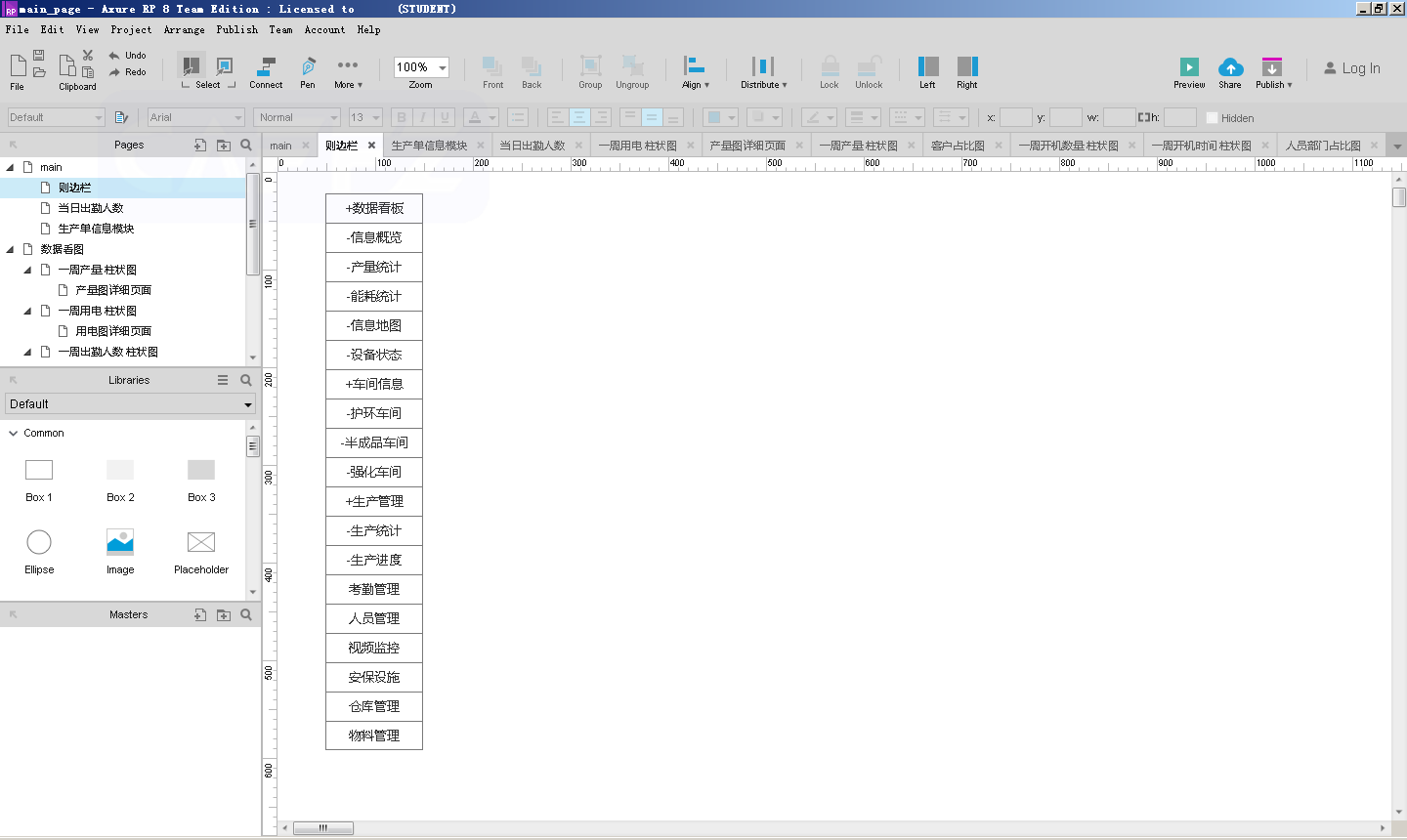Click the Share cloud icon

click(x=1230, y=67)
